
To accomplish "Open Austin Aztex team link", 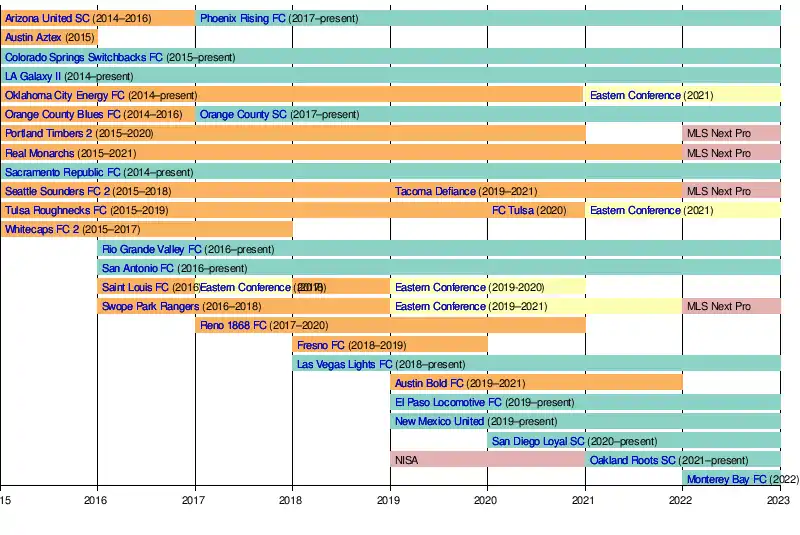I will click(x=33, y=37).
